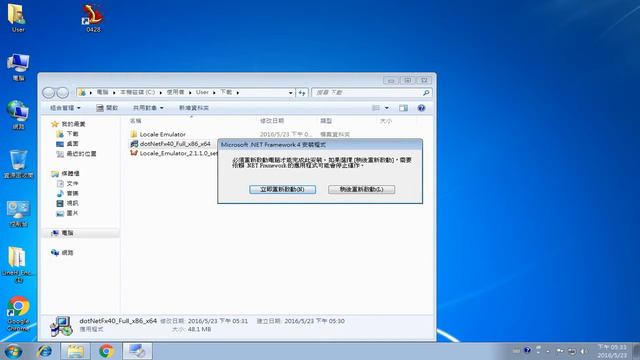Select Downloads in the navigation pane
This screenshot has height=360, width=640.
[x=68, y=134]
